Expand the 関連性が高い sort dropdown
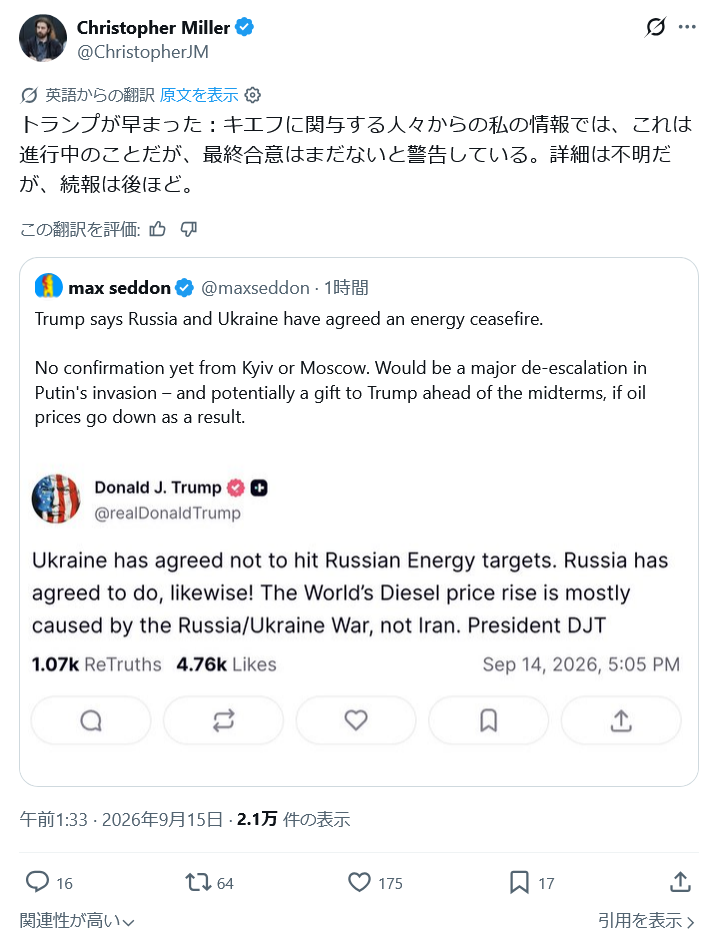 (x=77, y=921)
